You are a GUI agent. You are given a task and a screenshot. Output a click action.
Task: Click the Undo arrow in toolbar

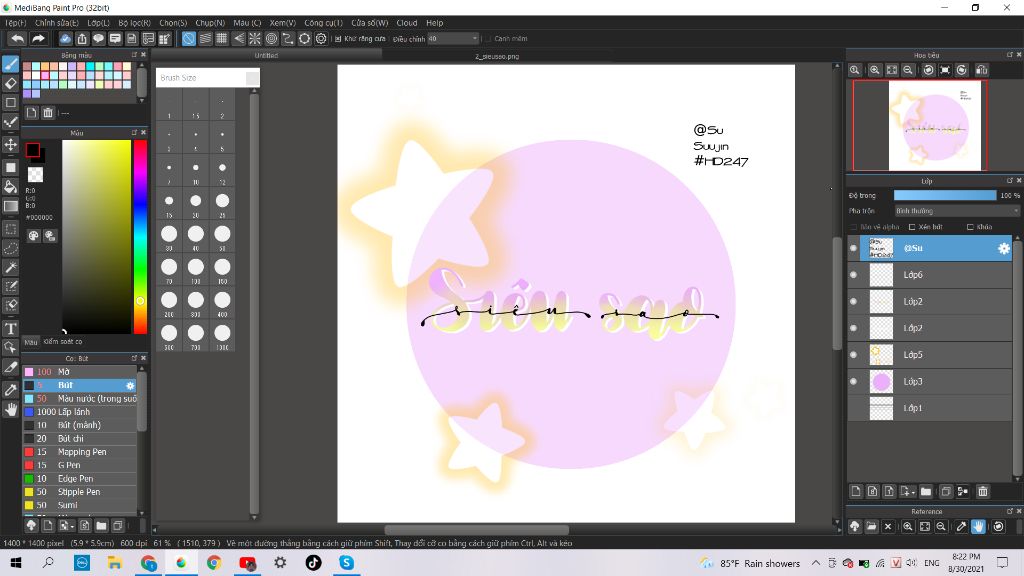(x=18, y=39)
